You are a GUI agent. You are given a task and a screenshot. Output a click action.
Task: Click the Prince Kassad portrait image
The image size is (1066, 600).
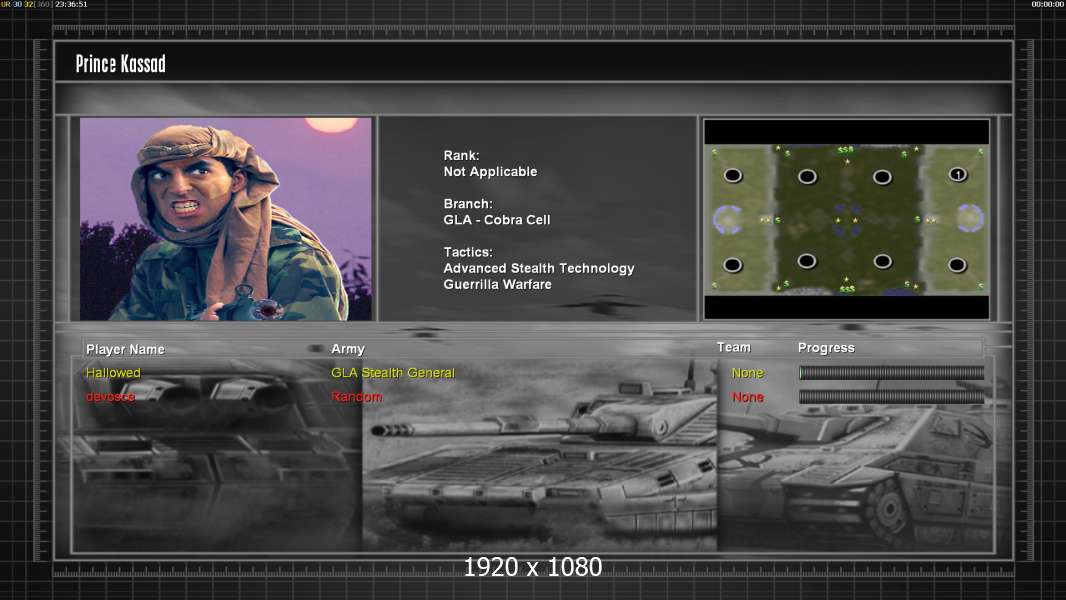point(226,219)
